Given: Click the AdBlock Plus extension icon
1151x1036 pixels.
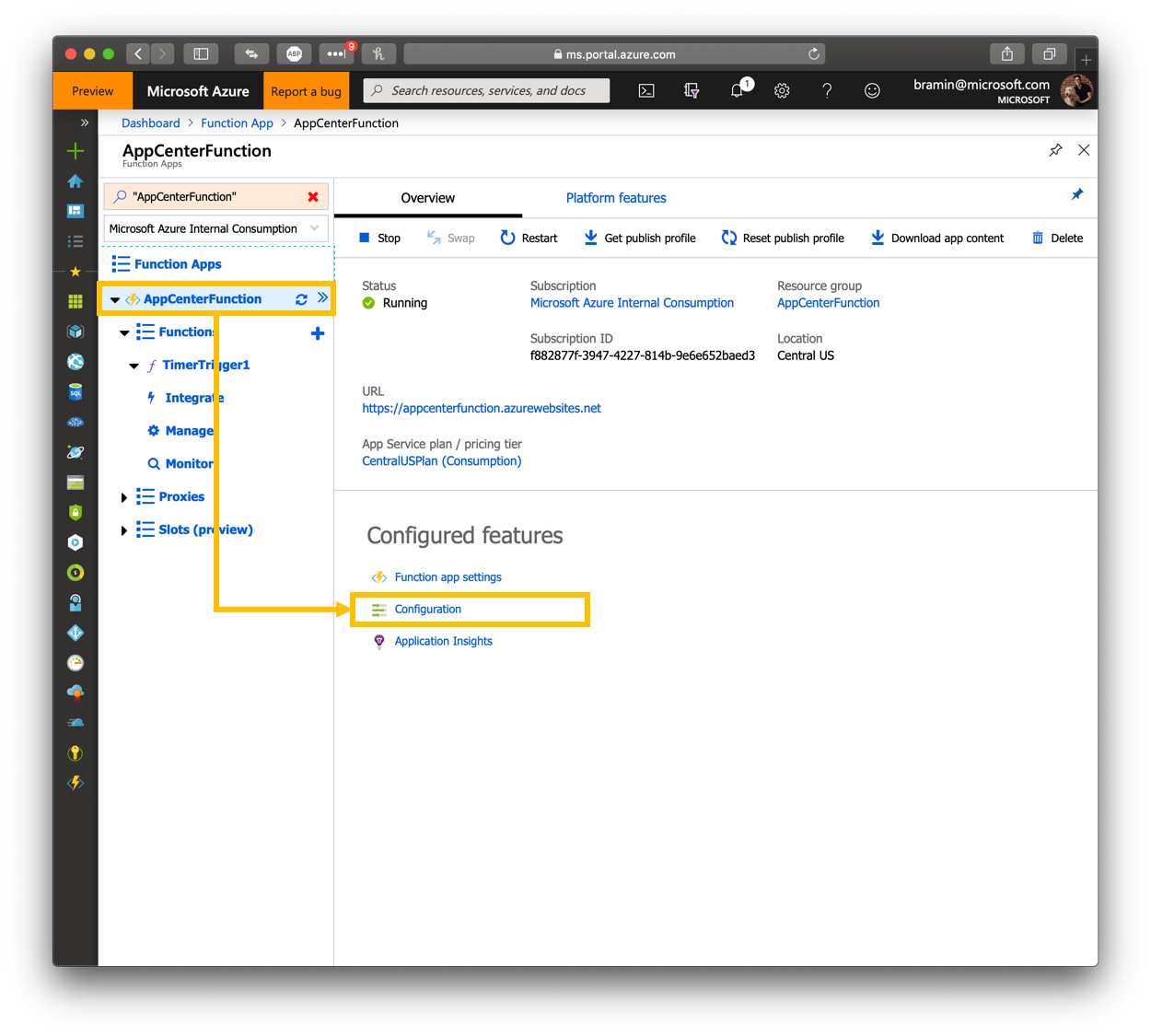Looking at the screenshot, I should (294, 53).
